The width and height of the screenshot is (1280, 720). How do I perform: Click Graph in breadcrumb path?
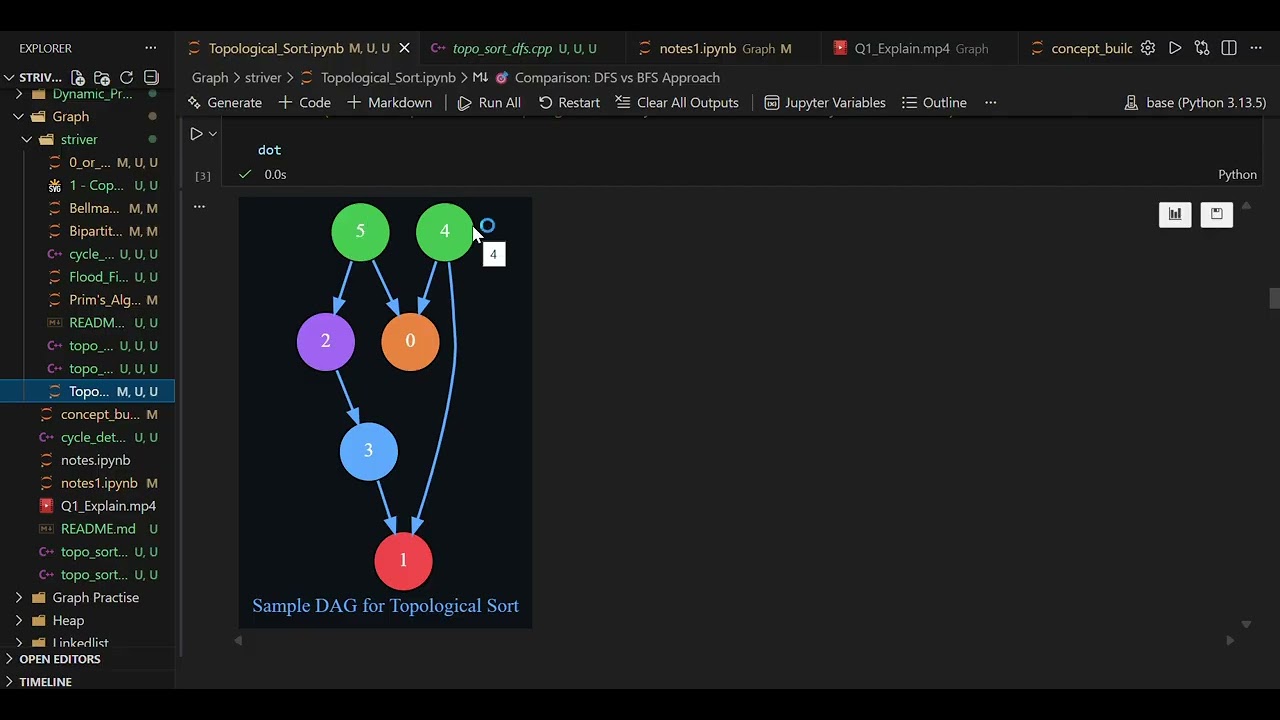pos(210,77)
